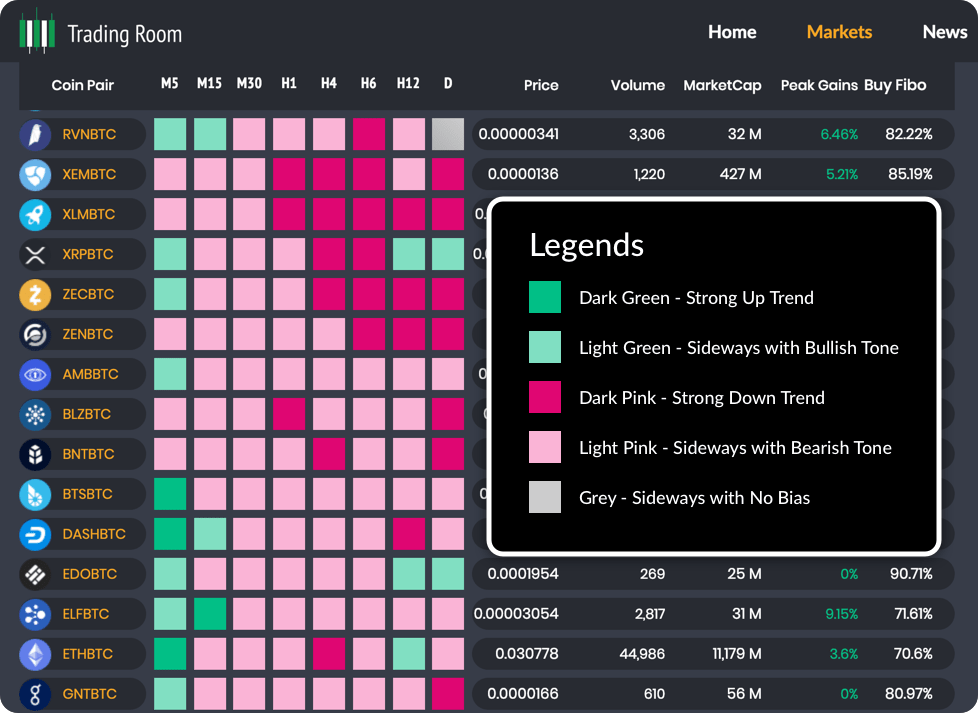
Task: Click the D timeframe column header
Action: click(x=448, y=84)
